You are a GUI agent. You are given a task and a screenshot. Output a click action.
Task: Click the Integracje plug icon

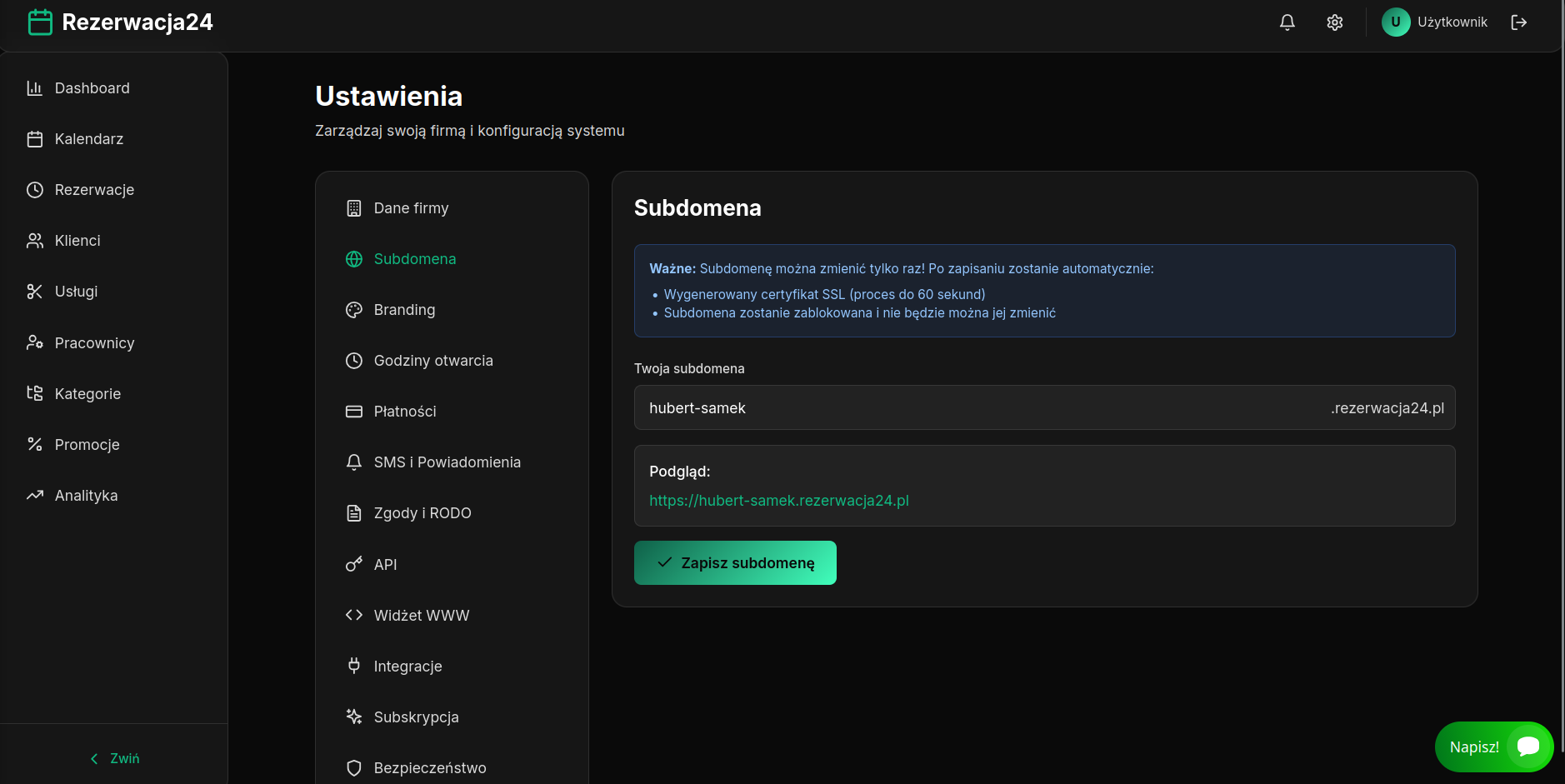pyautogui.click(x=354, y=666)
